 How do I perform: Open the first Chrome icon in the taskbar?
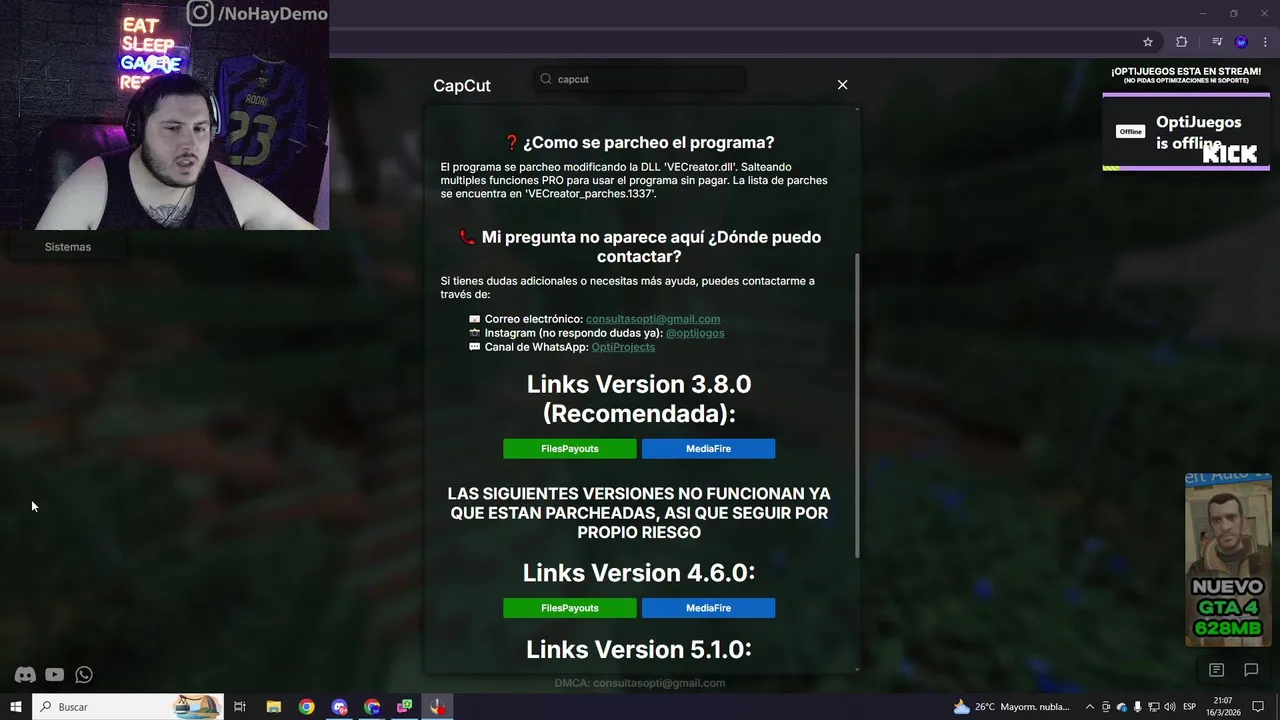(306, 707)
